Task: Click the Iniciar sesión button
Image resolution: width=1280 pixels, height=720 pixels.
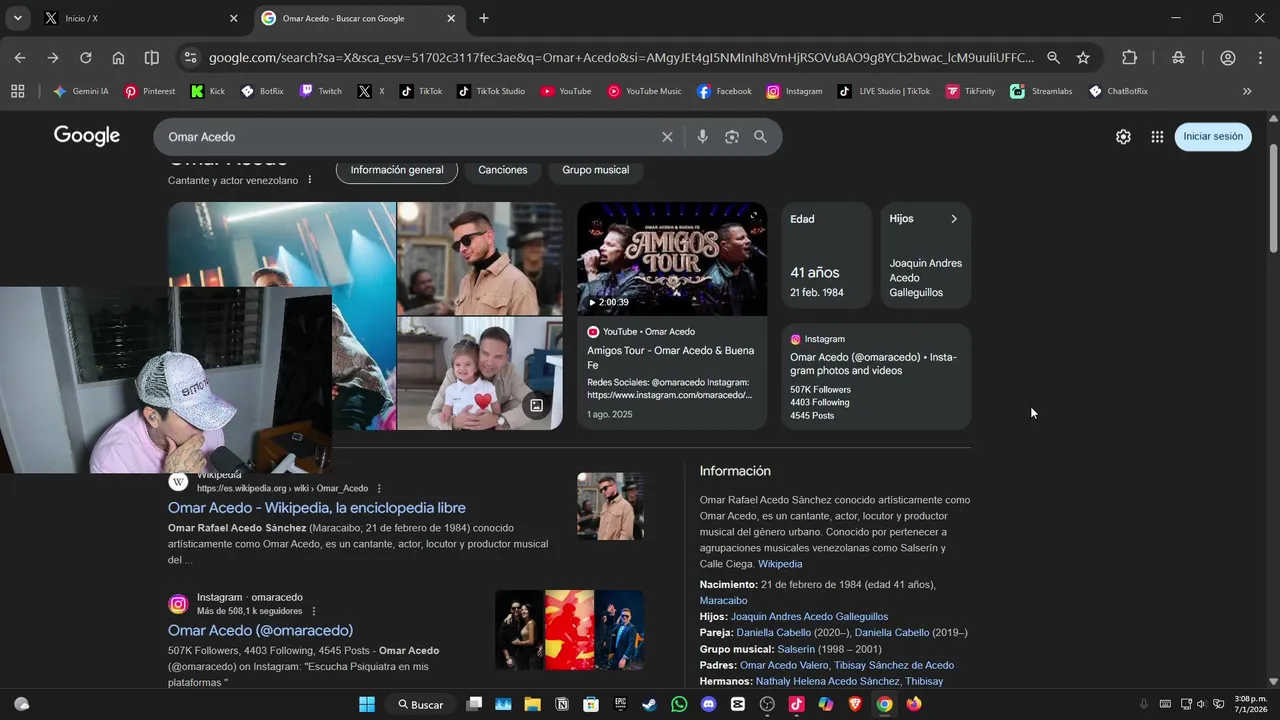Action: pos(1213,137)
